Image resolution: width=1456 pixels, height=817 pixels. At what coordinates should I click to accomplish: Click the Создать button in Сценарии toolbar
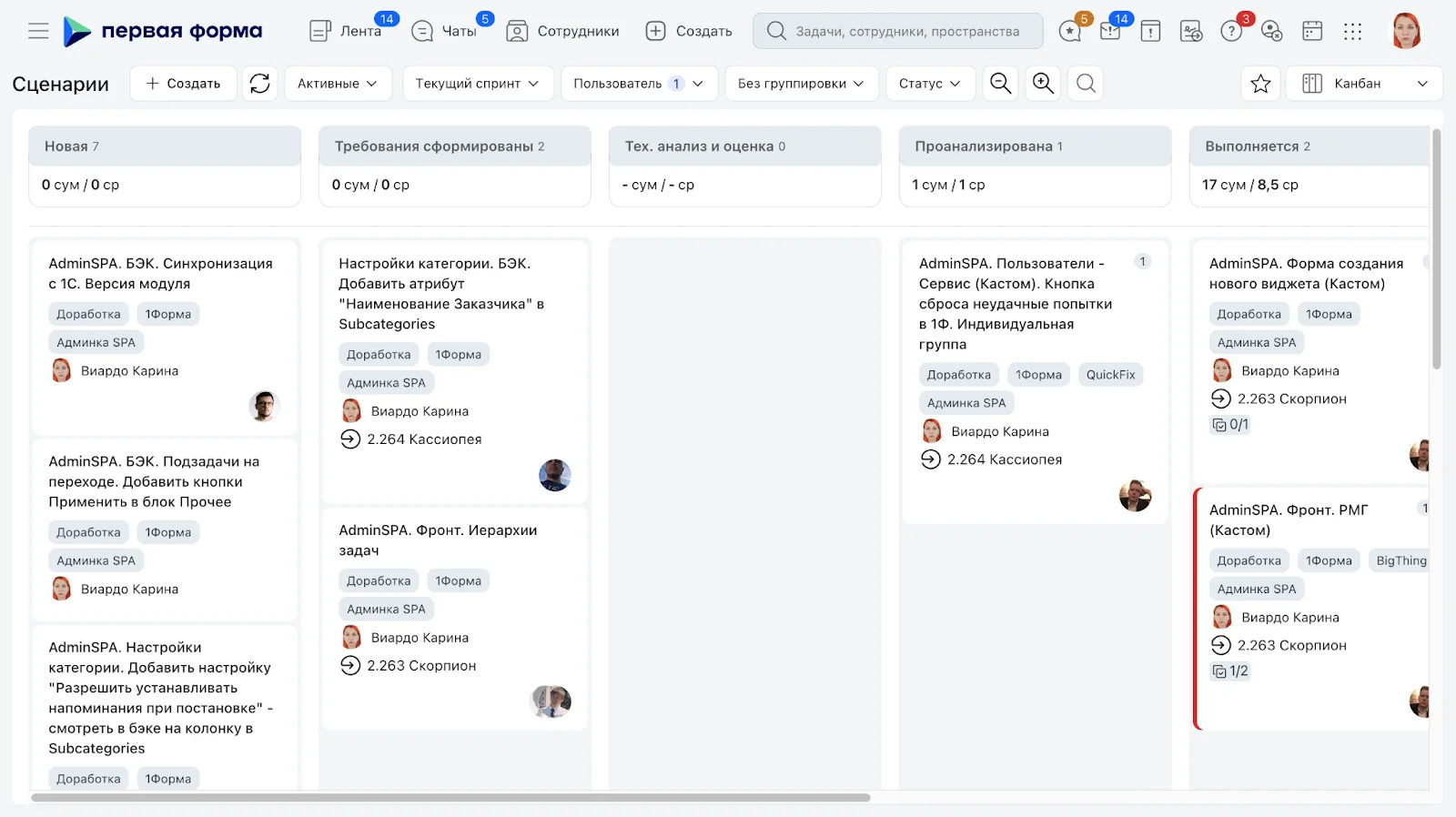(x=184, y=84)
